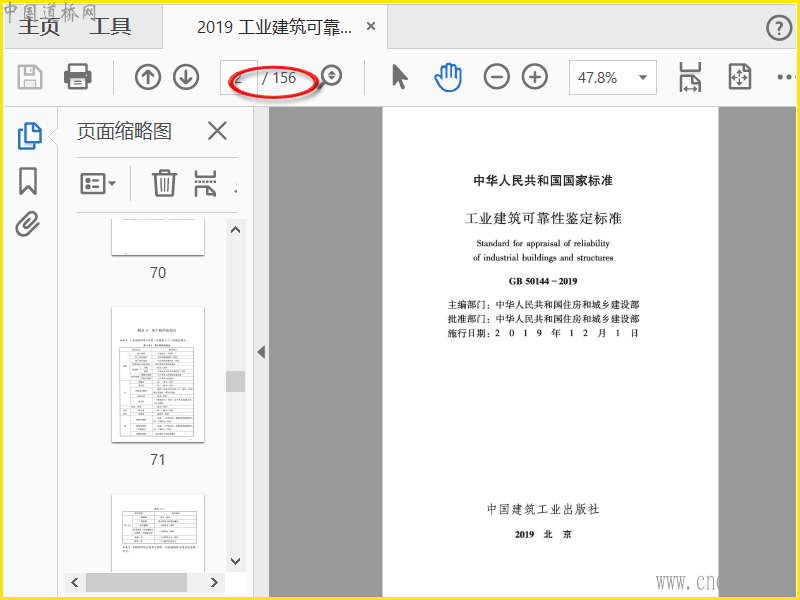Zoom in using plus circle icon
The height and width of the screenshot is (600, 800).
(x=535, y=77)
